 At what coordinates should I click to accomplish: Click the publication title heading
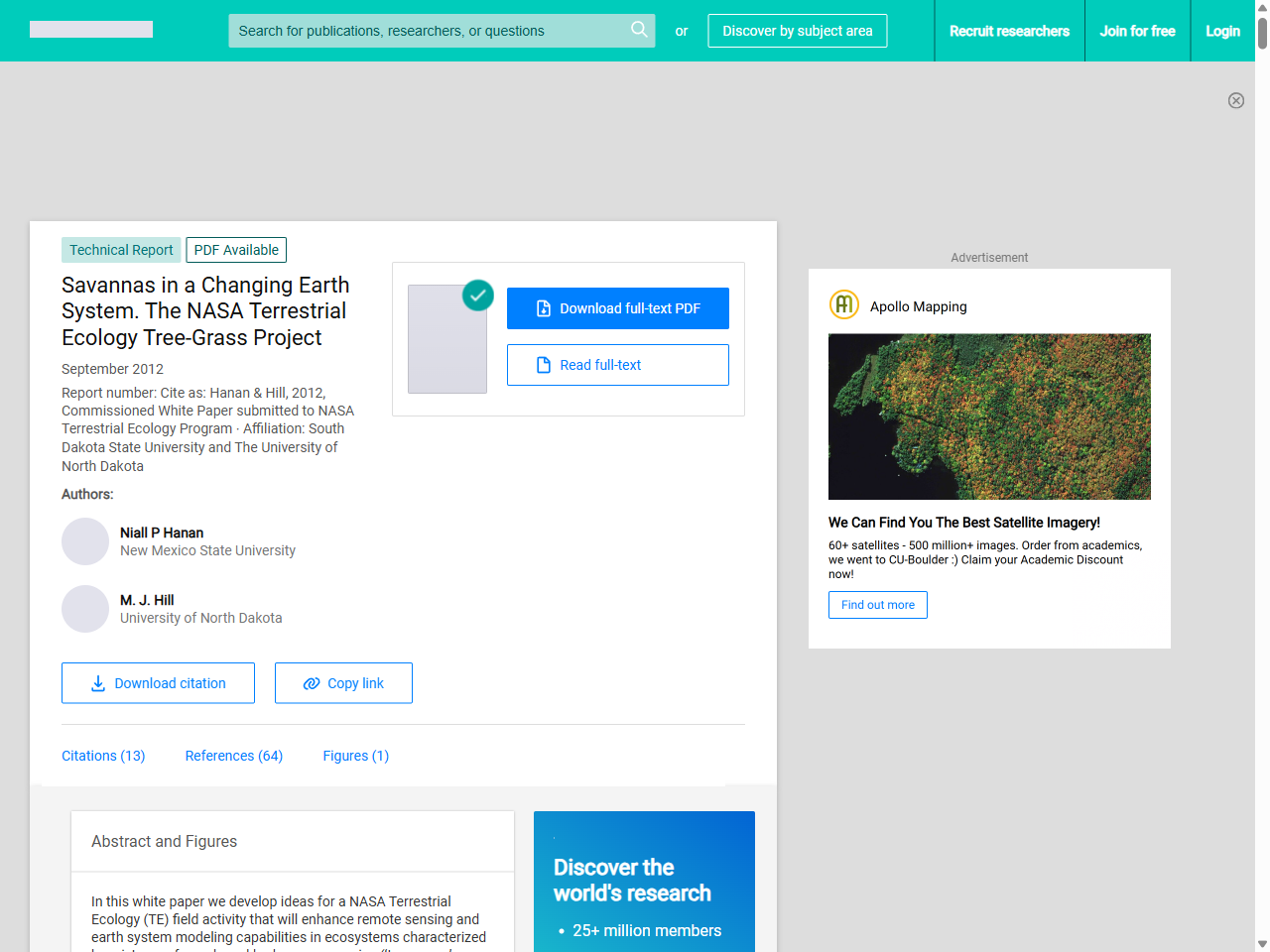point(205,311)
